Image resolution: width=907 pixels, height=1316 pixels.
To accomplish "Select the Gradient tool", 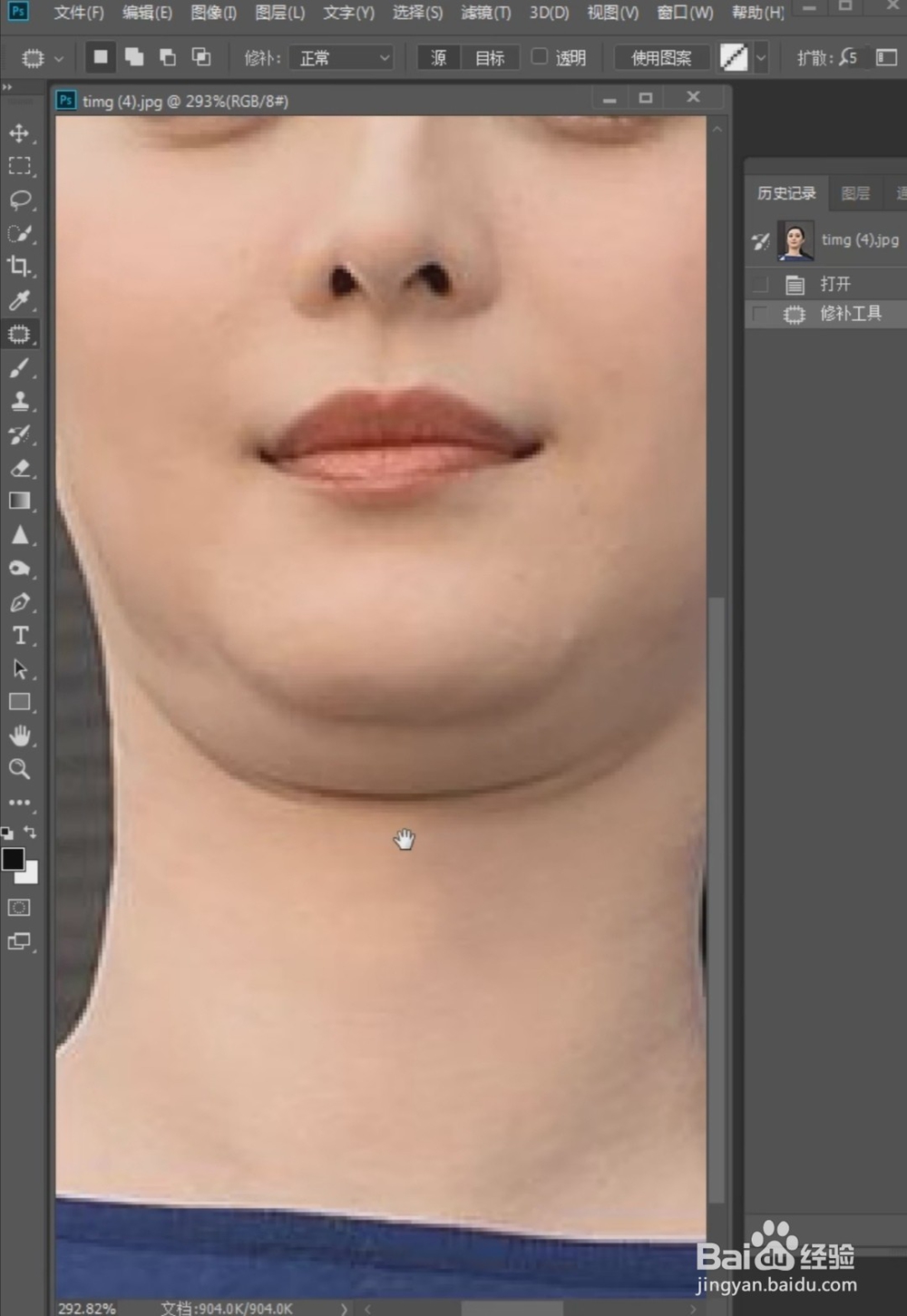I will (19, 502).
